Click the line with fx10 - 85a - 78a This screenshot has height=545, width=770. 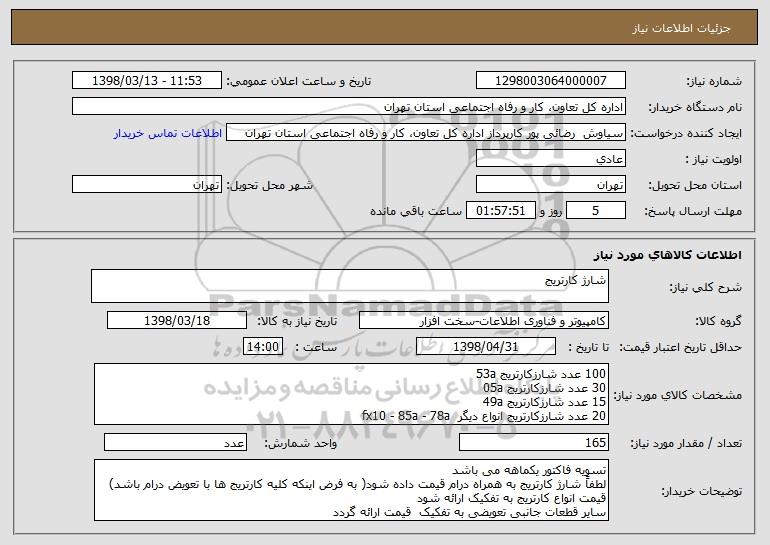tap(484, 416)
